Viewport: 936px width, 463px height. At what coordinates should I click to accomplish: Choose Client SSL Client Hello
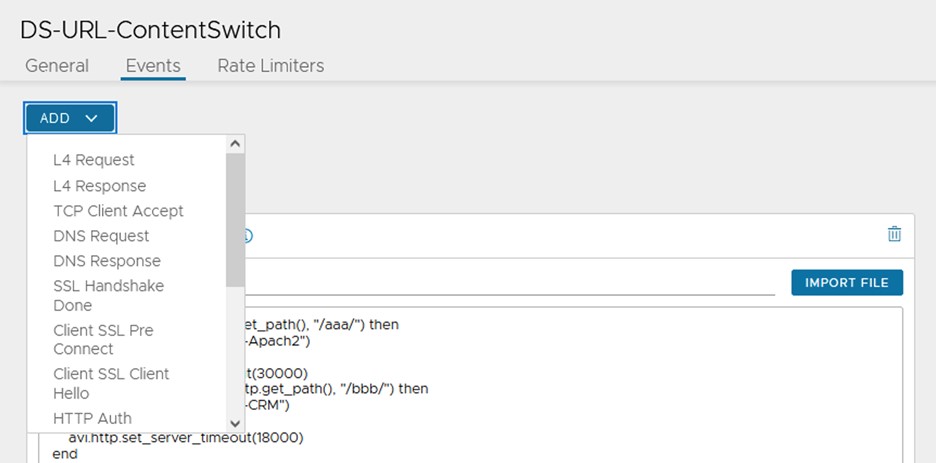pos(111,383)
